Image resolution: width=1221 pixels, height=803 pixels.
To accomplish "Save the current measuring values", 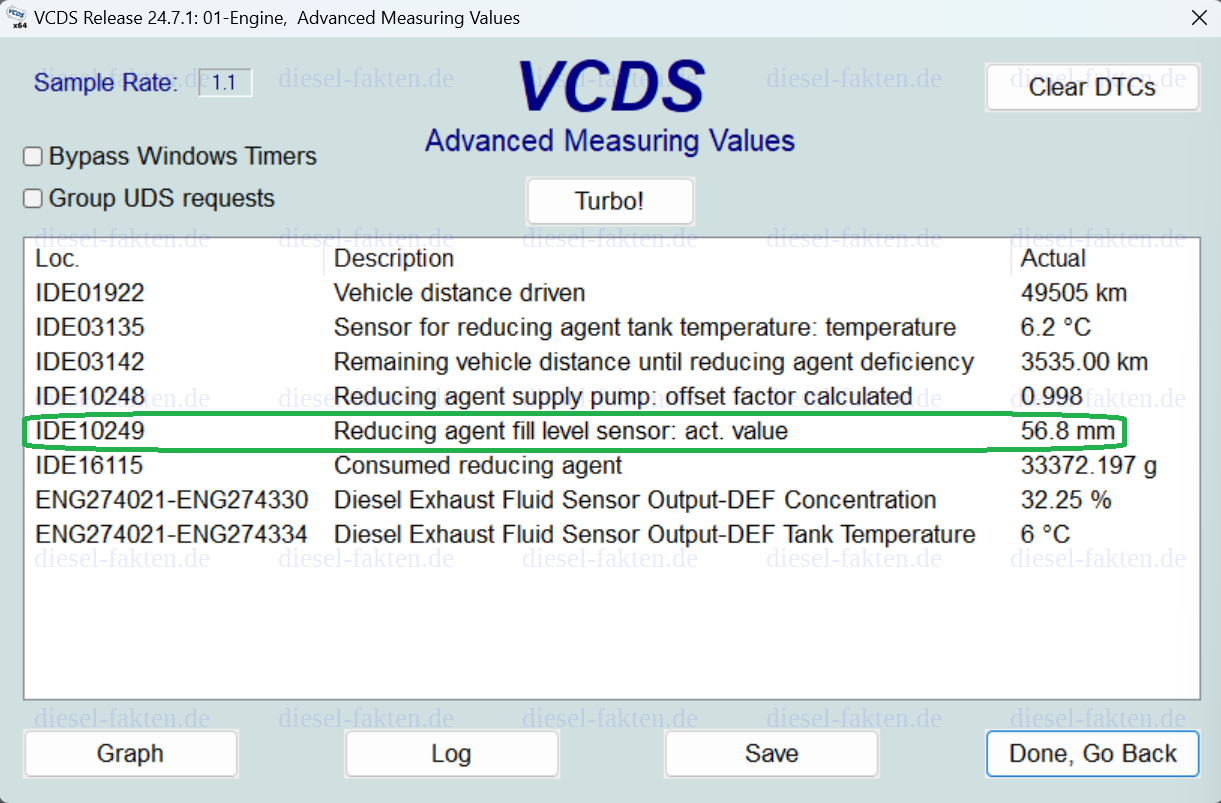I will click(771, 753).
